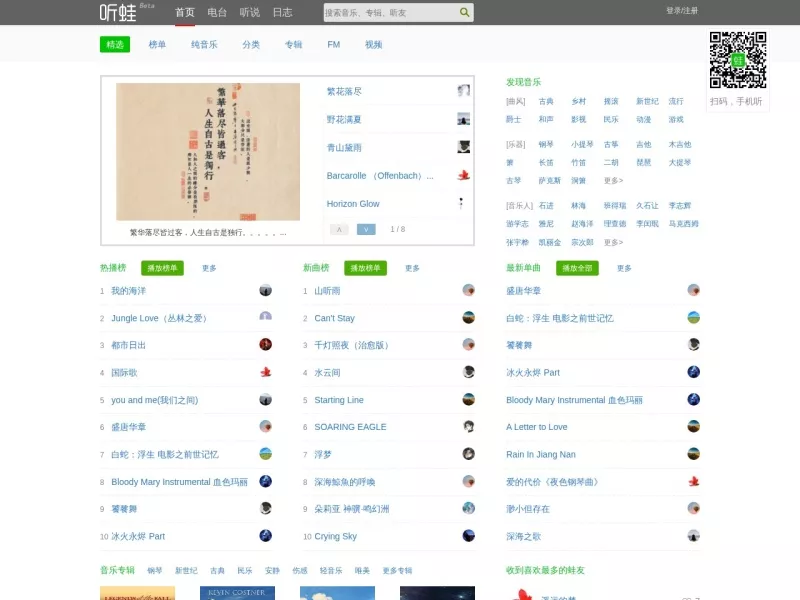800x600 pixels.
Task: Open the 听说 nav item
Action: click(x=249, y=12)
